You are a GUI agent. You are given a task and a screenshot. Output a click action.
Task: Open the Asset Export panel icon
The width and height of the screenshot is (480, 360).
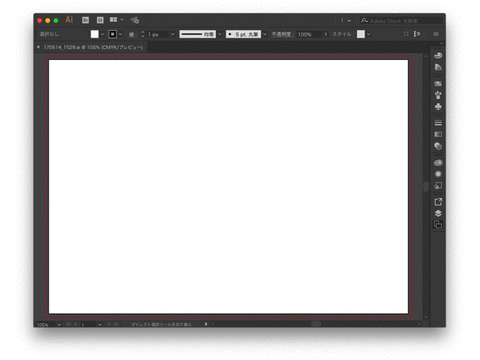click(x=438, y=202)
